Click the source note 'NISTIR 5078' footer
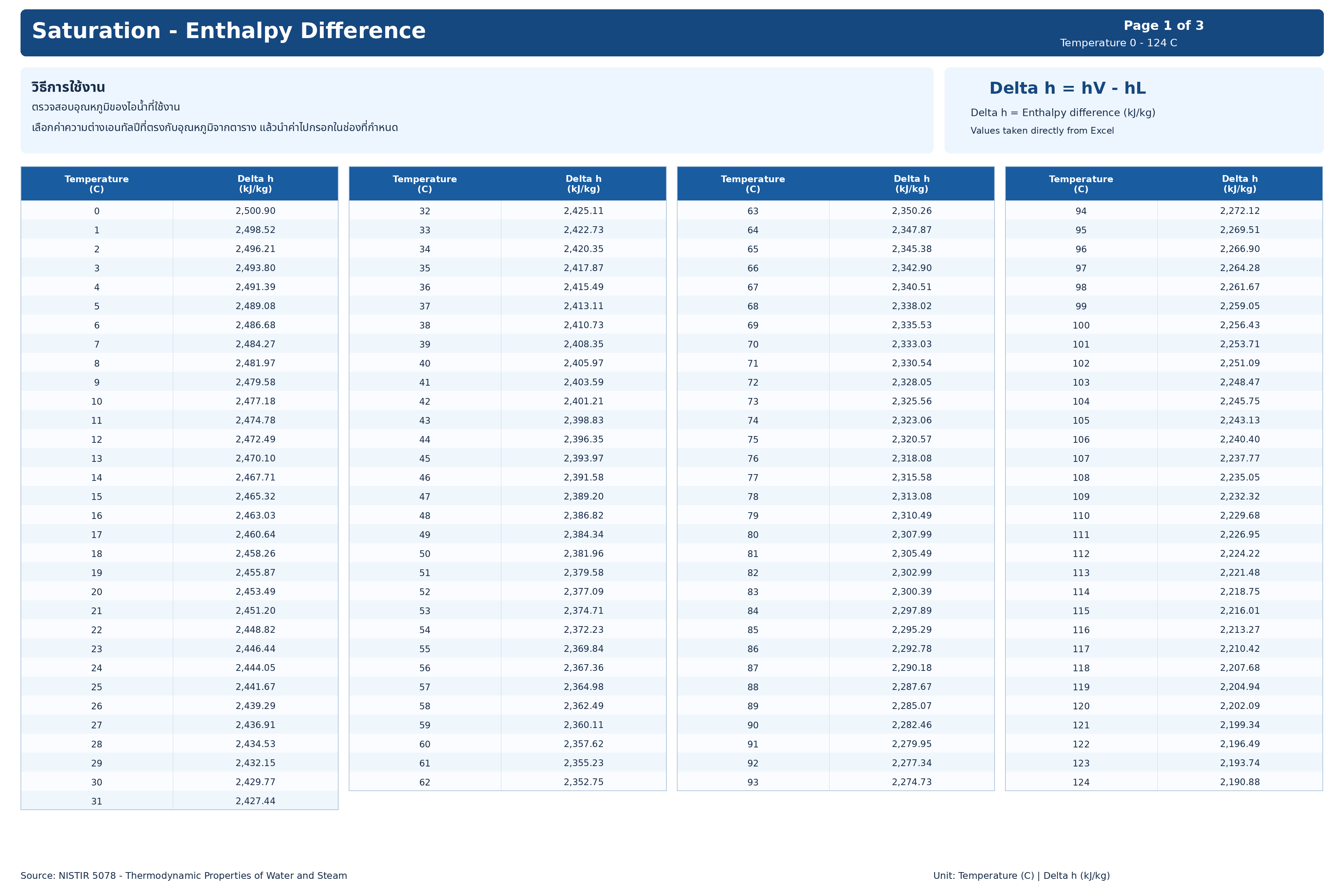Viewport: 1344px width, 896px height. click(183, 875)
